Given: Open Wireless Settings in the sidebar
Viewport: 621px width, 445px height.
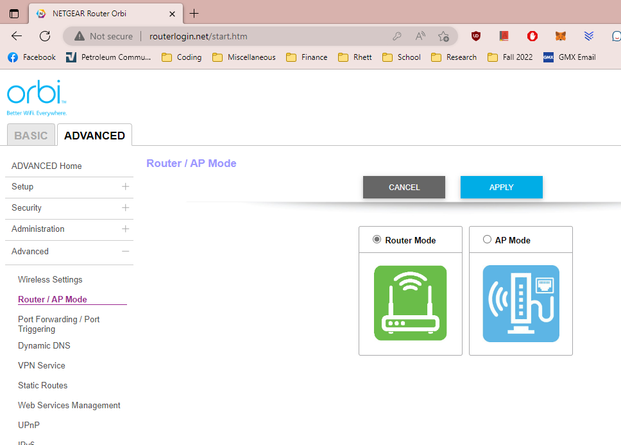Looking at the screenshot, I should click(x=50, y=280).
